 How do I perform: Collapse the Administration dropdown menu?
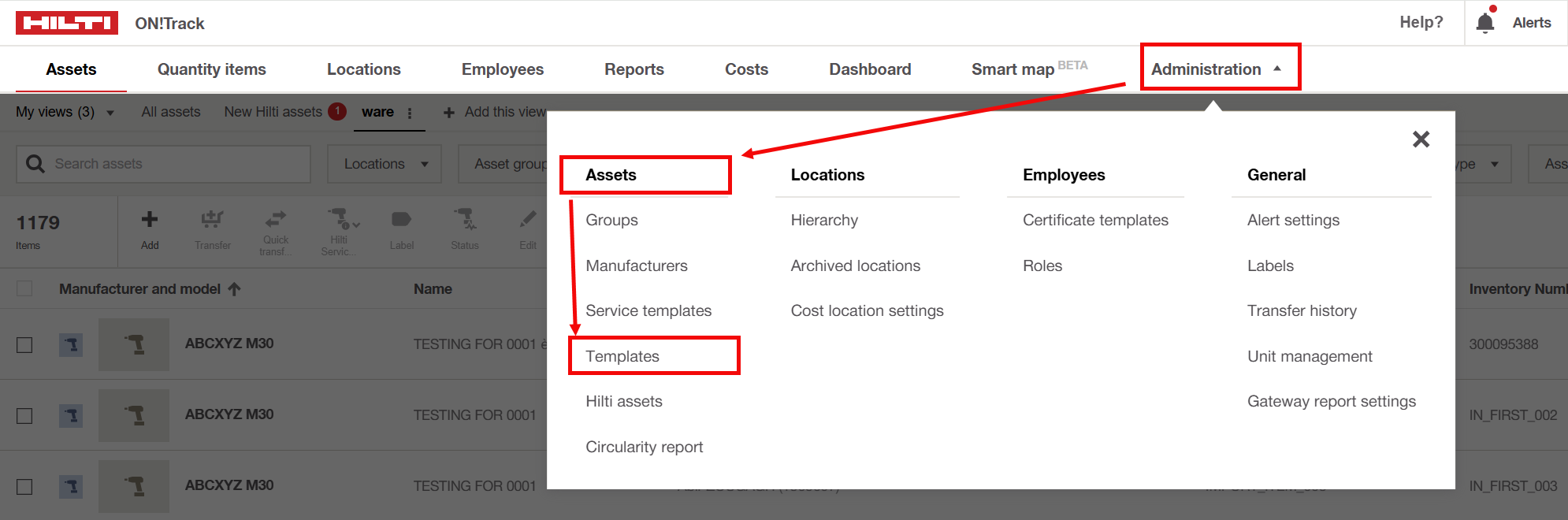coord(1218,69)
